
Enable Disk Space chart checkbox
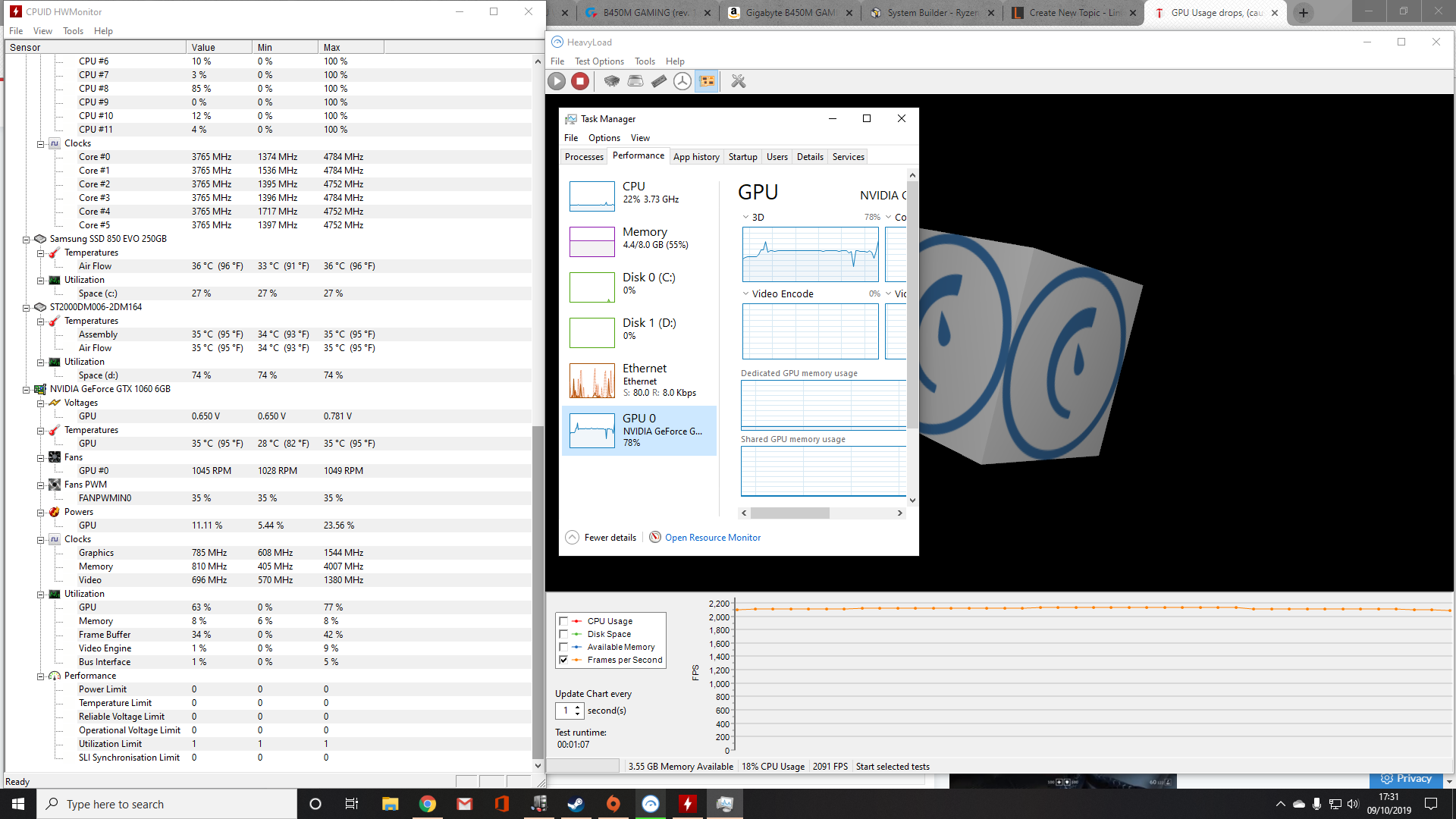(x=563, y=634)
